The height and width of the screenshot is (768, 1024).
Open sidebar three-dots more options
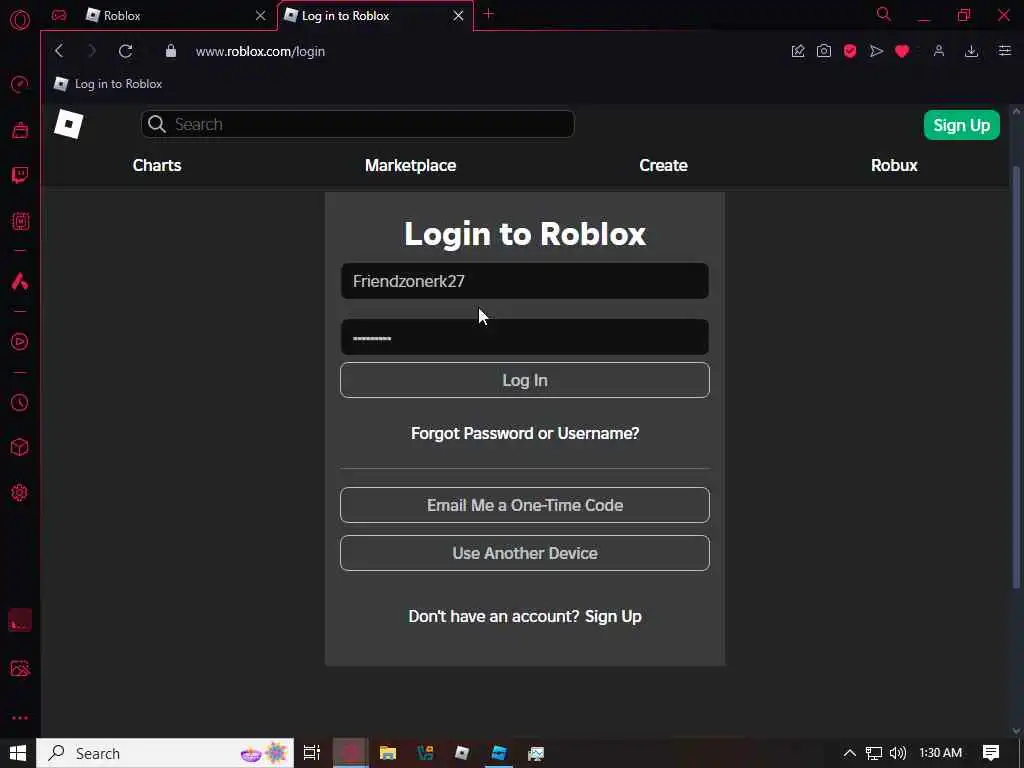click(20, 718)
